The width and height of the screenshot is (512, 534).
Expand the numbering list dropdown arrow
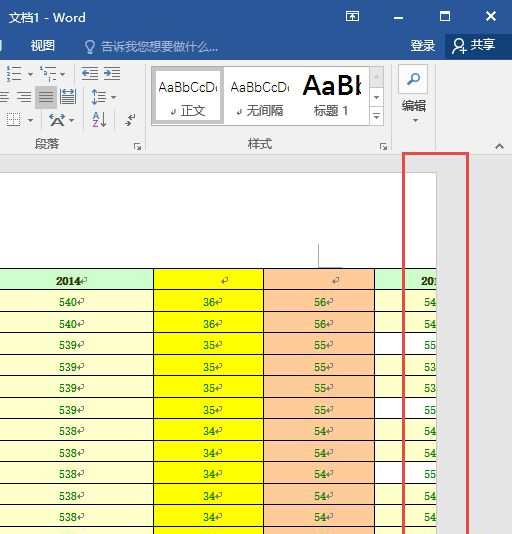30,74
